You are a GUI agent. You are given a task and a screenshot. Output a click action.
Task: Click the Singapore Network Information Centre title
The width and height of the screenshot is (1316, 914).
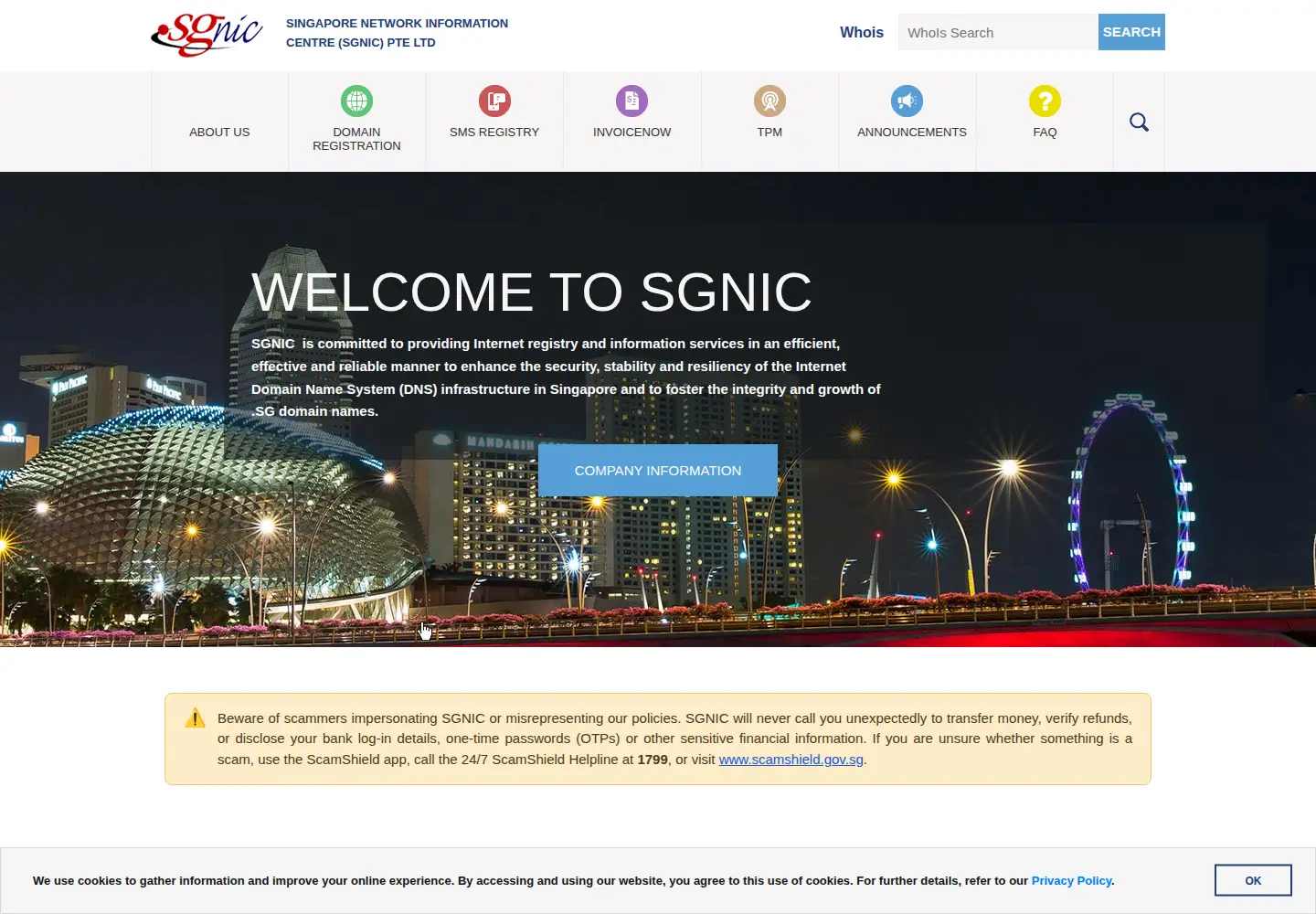coord(397,33)
